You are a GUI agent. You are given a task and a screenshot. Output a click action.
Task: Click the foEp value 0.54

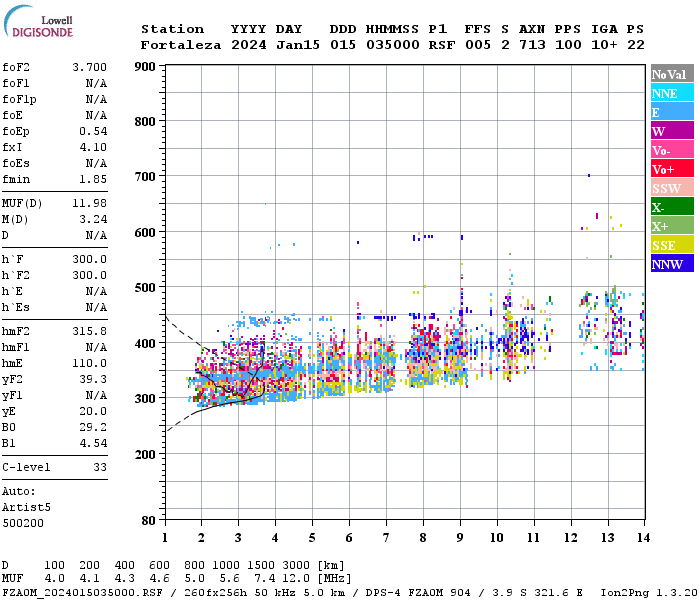(x=93, y=131)
